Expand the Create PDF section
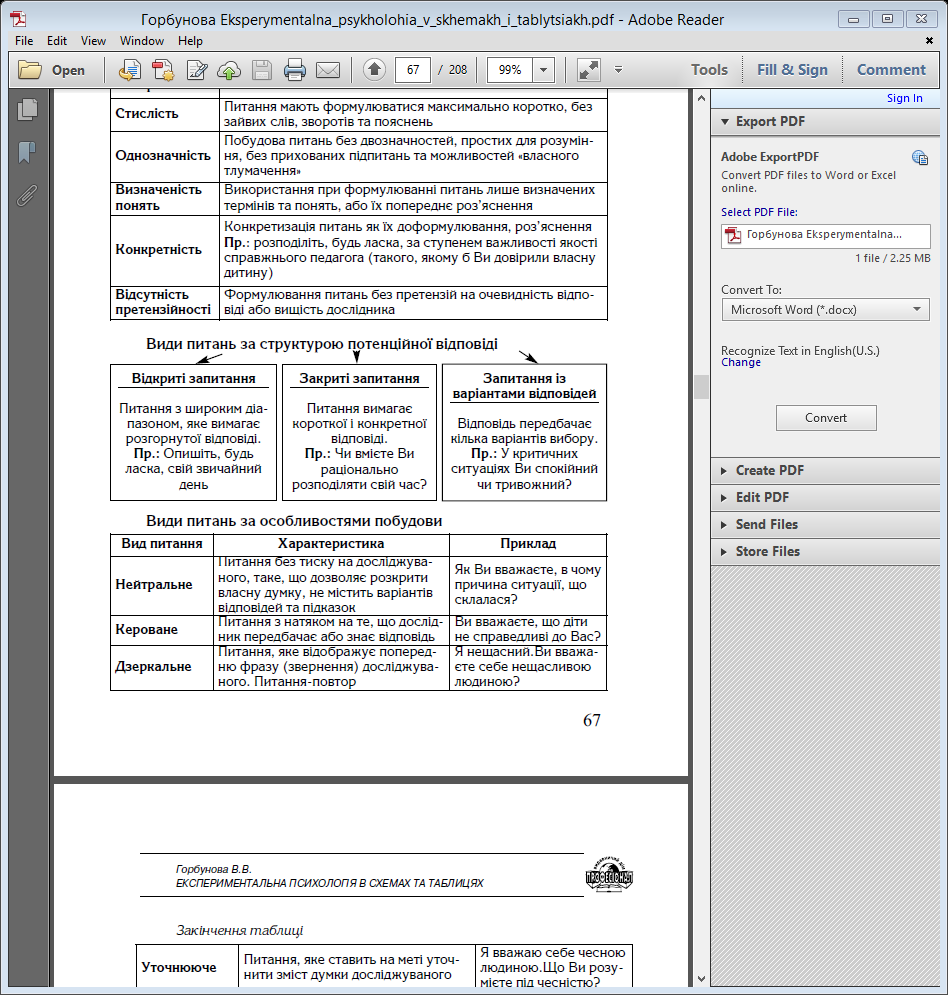 click(769, 470)
